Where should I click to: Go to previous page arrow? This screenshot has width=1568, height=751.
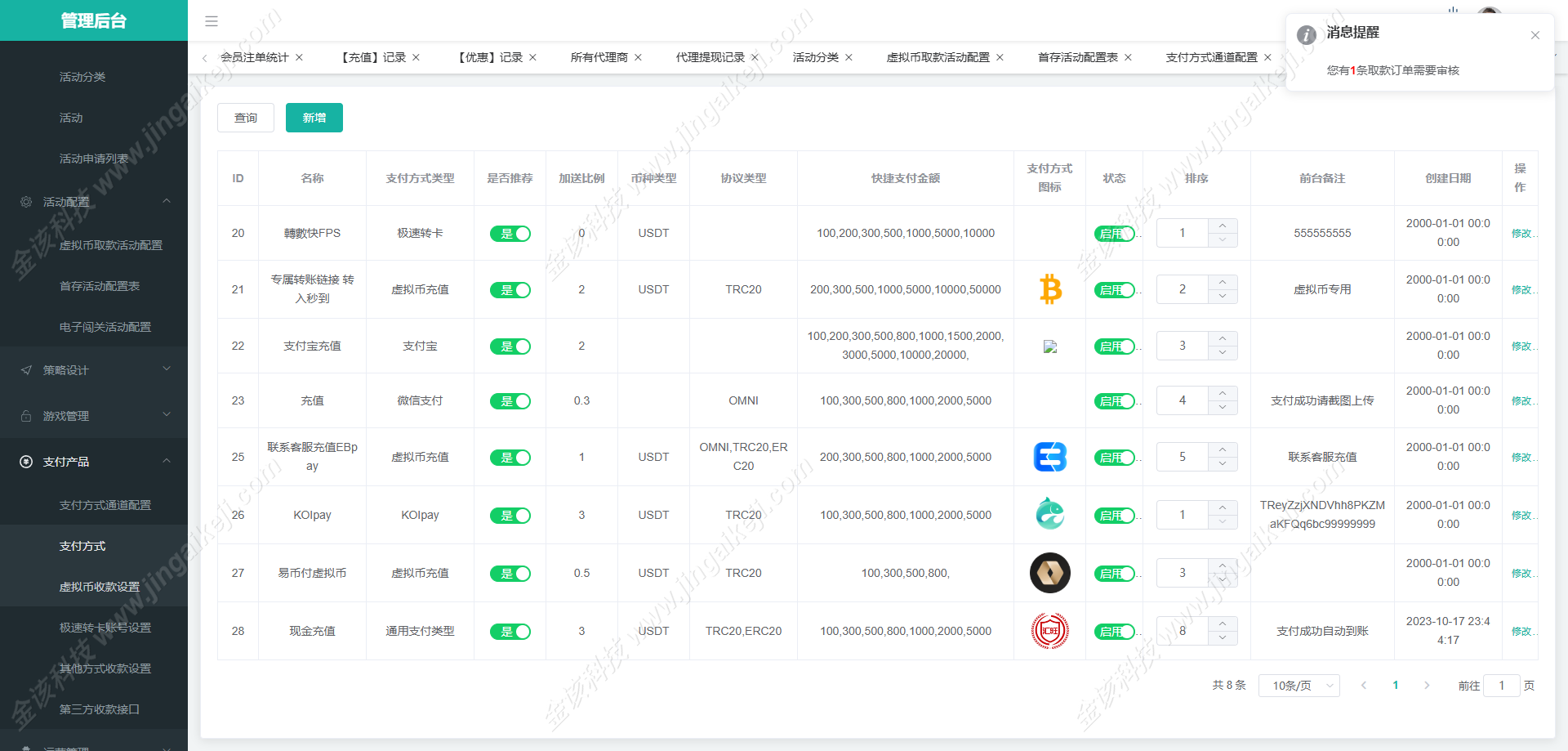pyautogui.click(x=1364, y=686)
